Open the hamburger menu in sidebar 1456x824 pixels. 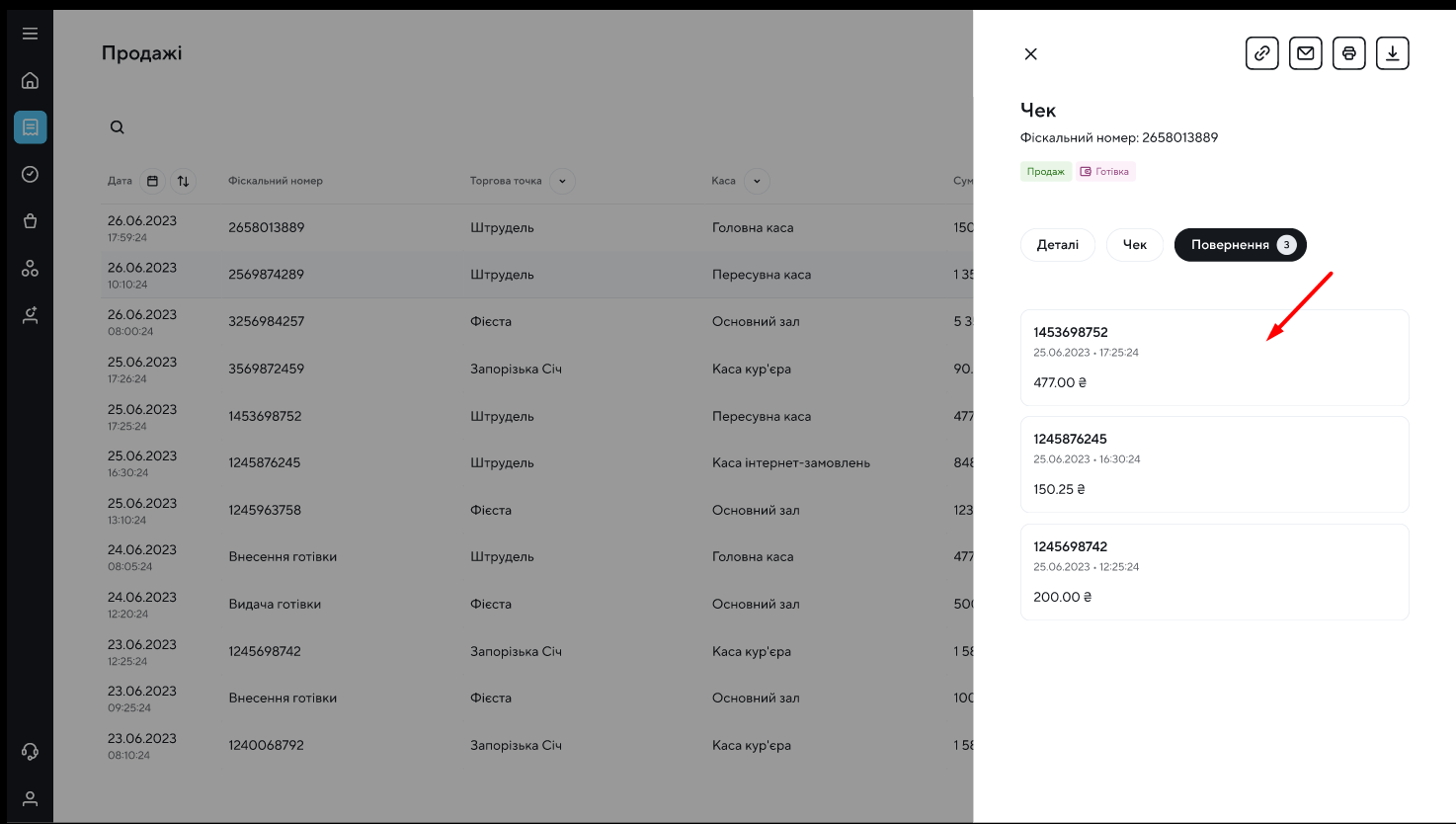click(30, 34)
